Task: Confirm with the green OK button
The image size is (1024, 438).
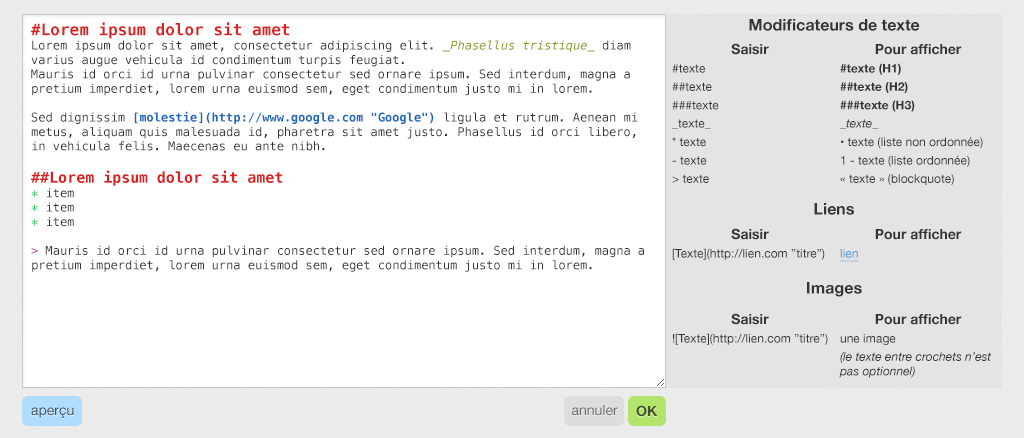Action: (x=647, y=411)
